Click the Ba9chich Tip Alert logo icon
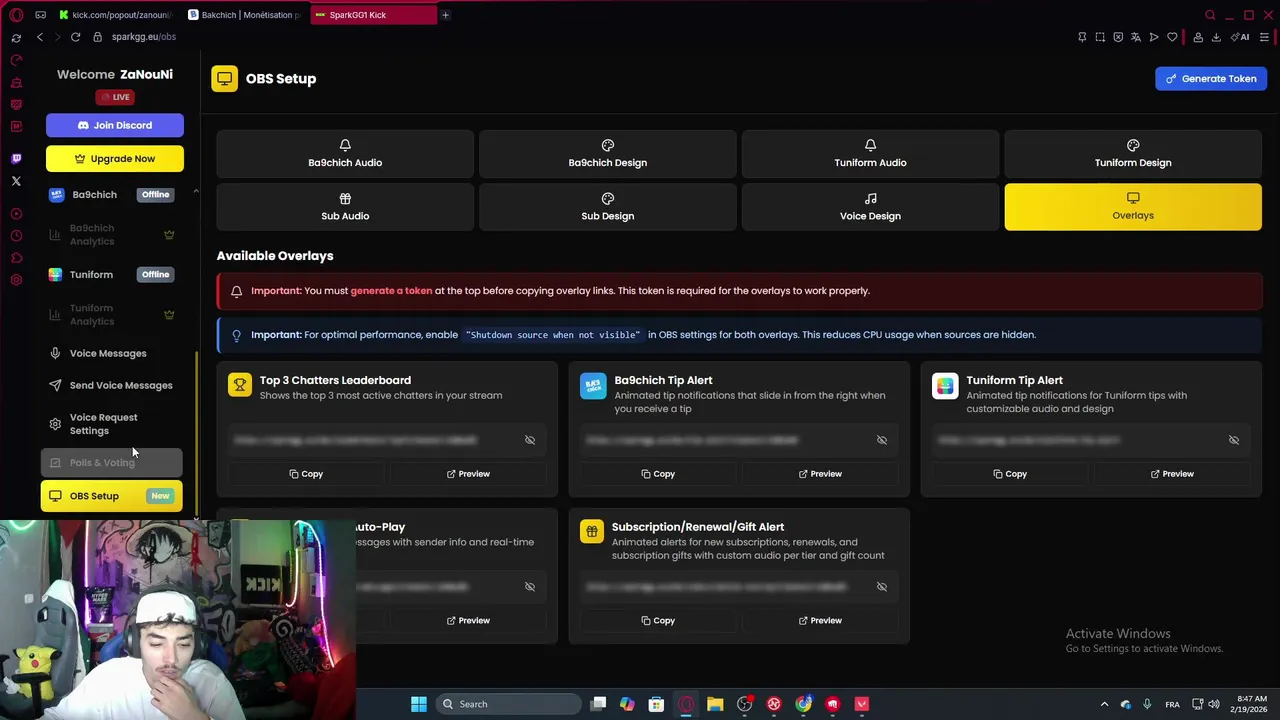This screenshot has height=720, width=1280. click(592, 385)
